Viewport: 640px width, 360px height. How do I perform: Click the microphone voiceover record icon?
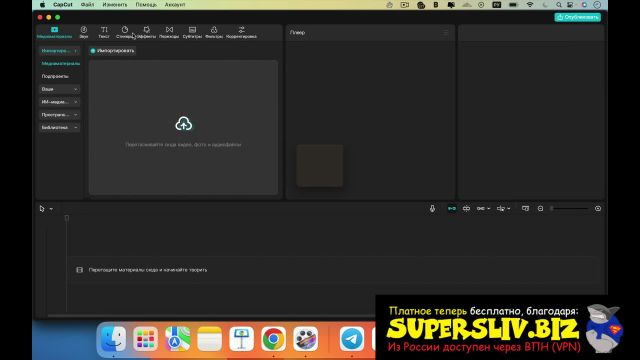(432, 209)
